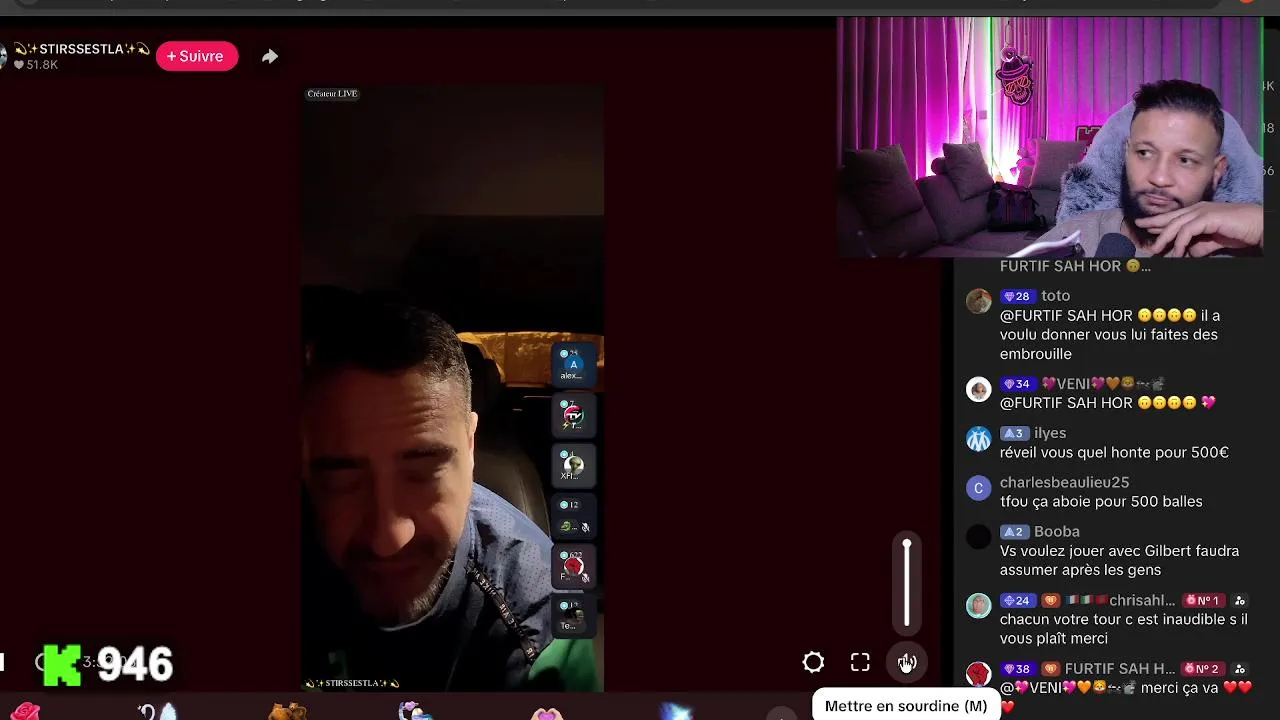Click the green Kick logo overlay
This screenshot has height=720, width=1280.
coord(62,665)
